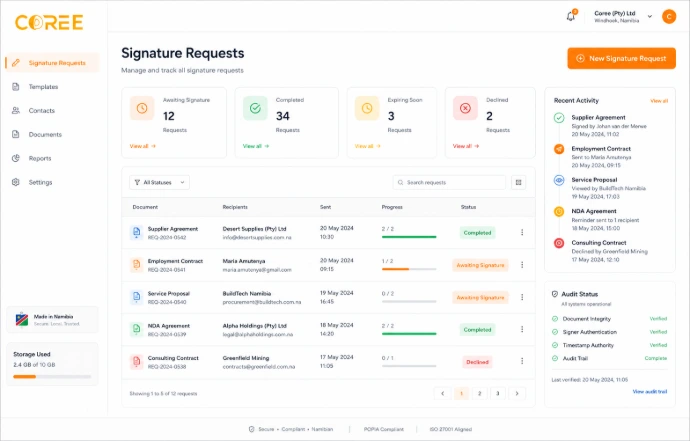Click the NDA Agreement reminder activity icon
The image size is (690, 441).
pos(559,212)
